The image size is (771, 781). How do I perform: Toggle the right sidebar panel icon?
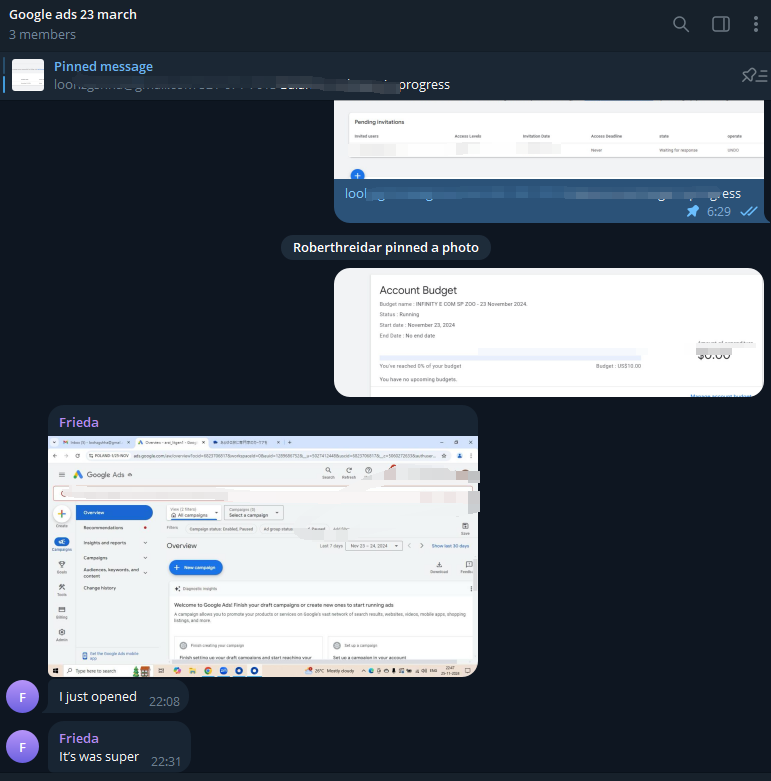tap(721, 24)
